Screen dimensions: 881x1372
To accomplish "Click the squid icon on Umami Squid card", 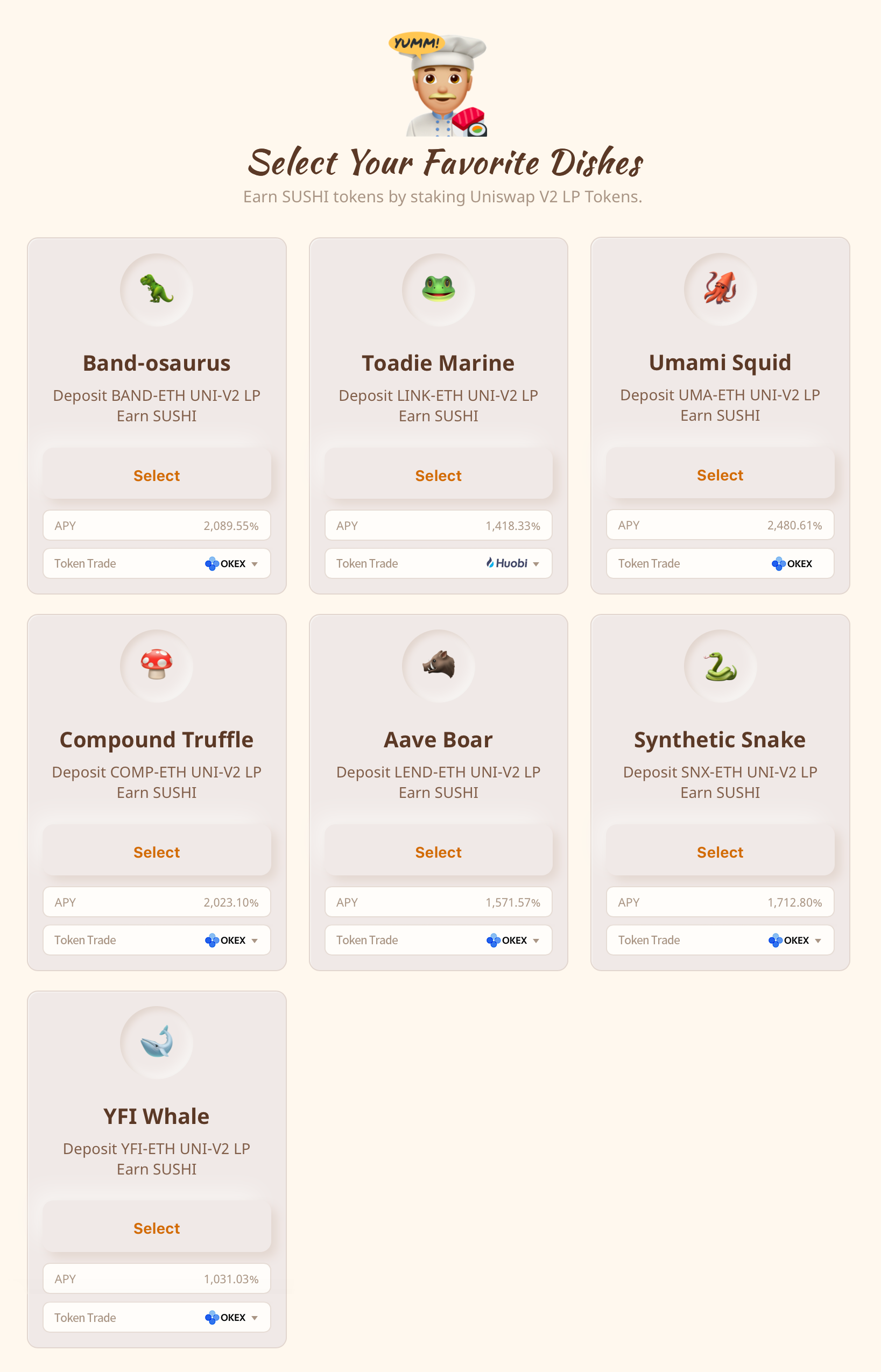I will [720, 288].
